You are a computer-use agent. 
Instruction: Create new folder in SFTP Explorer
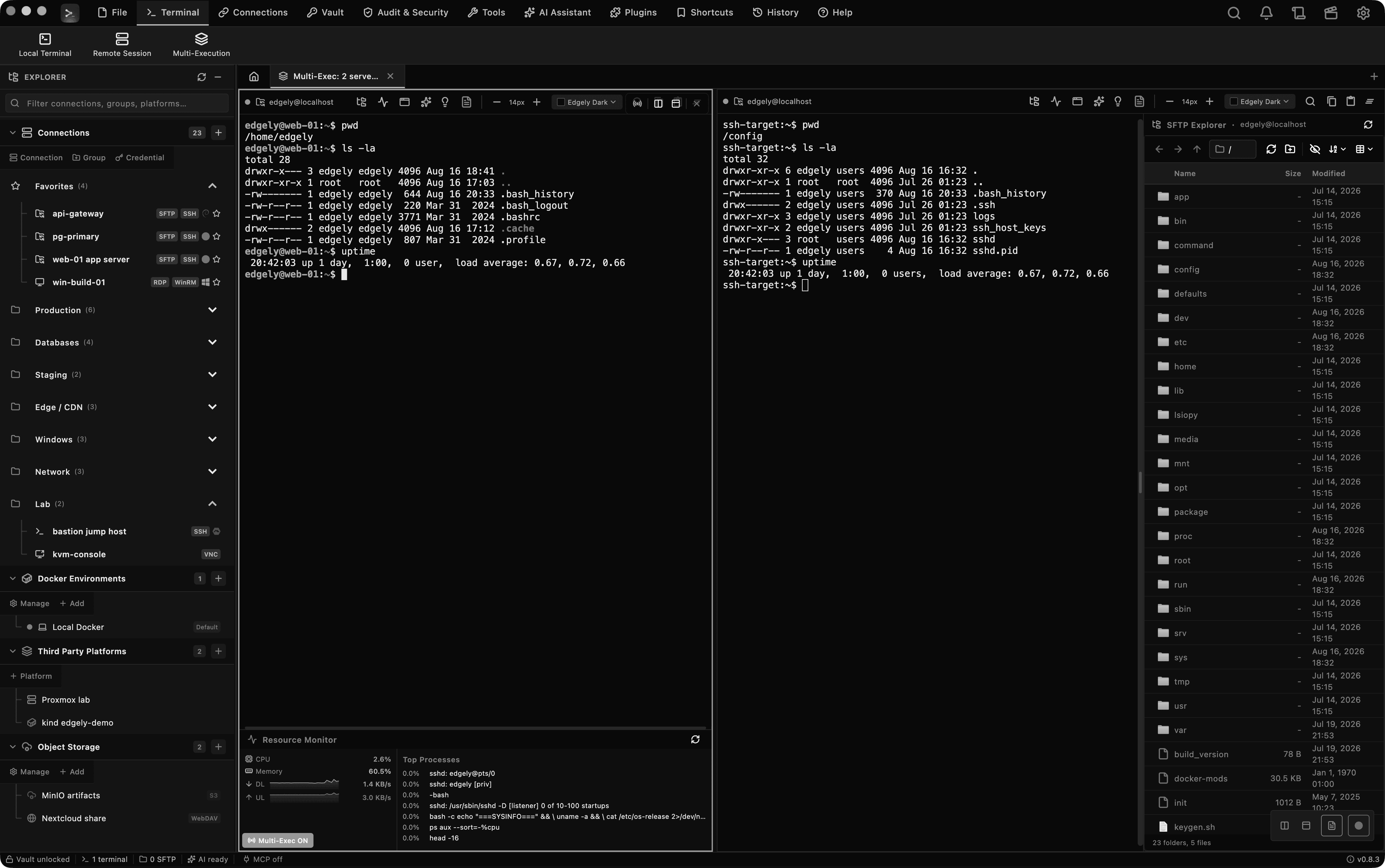1290,149
